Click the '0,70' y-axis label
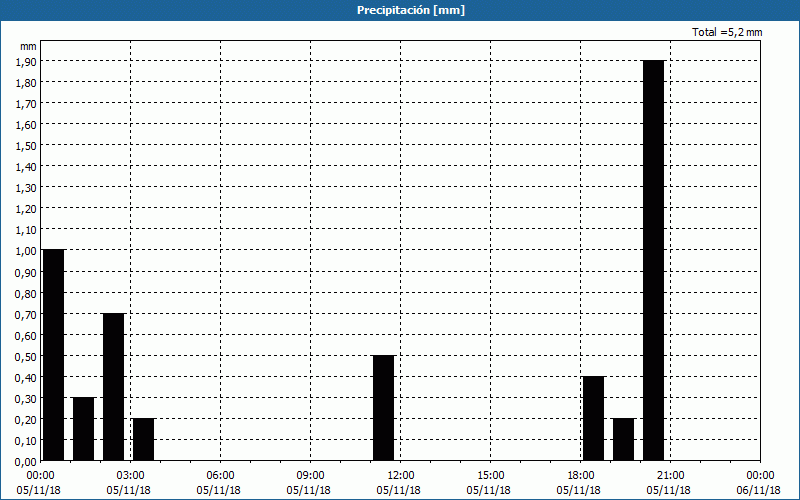Viewport: 800px width, 500px height. point(26,314)
